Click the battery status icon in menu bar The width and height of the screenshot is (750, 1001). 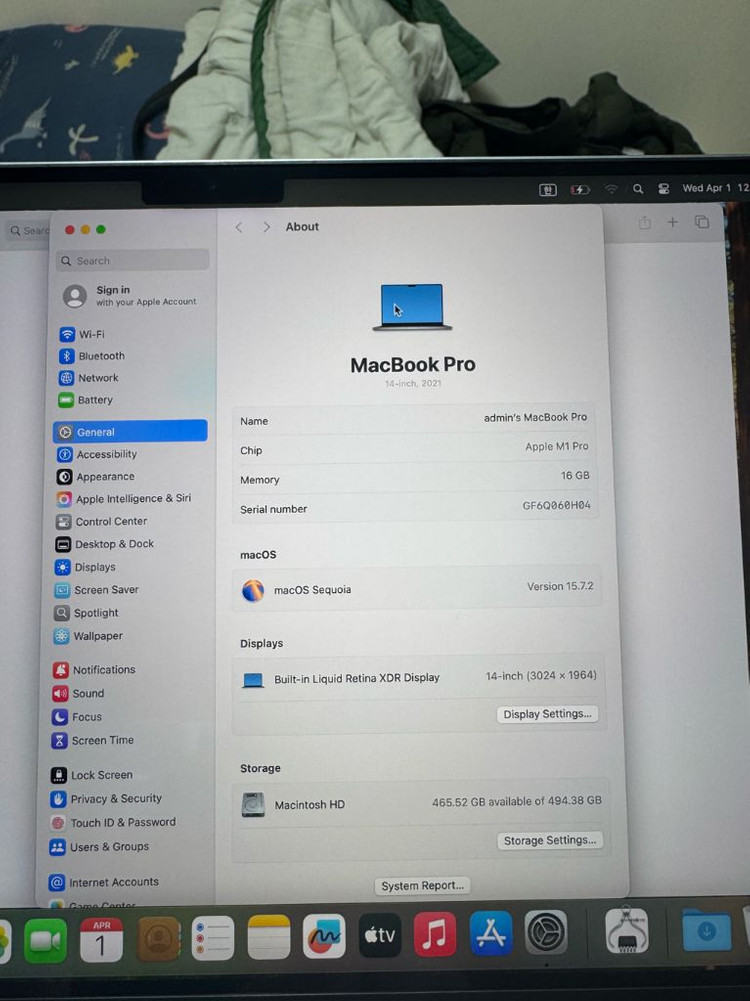click(x=580, y=190)
